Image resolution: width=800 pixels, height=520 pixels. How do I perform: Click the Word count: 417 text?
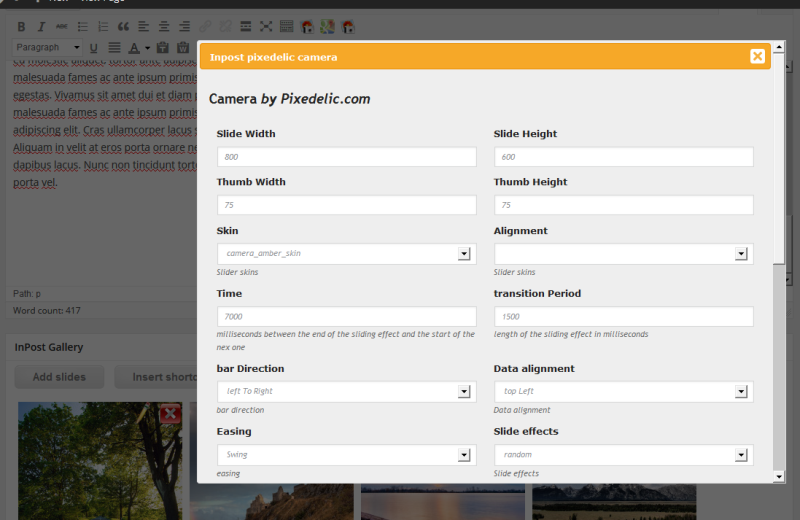46,310
